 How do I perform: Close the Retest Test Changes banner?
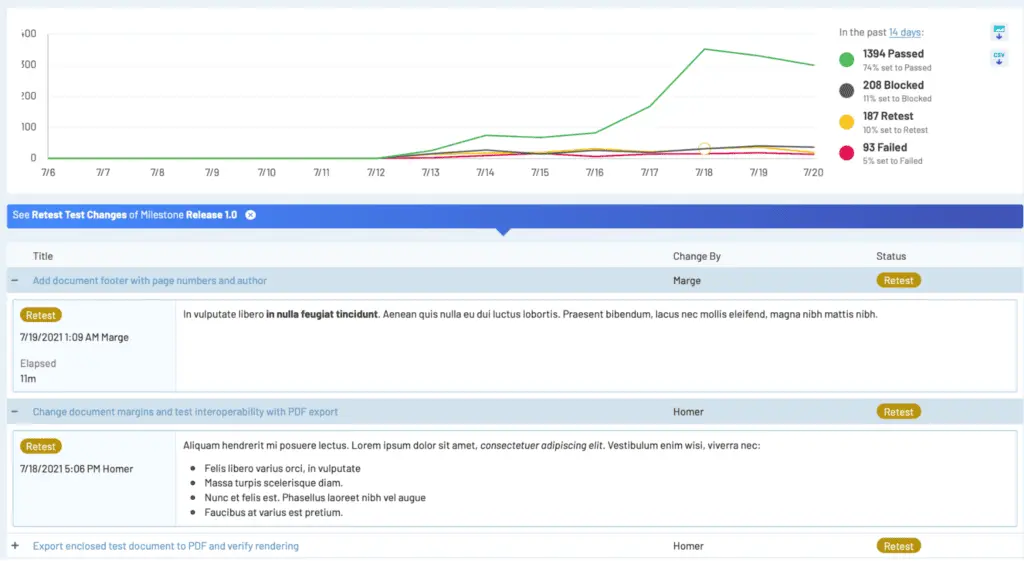[x=250, y=215]
